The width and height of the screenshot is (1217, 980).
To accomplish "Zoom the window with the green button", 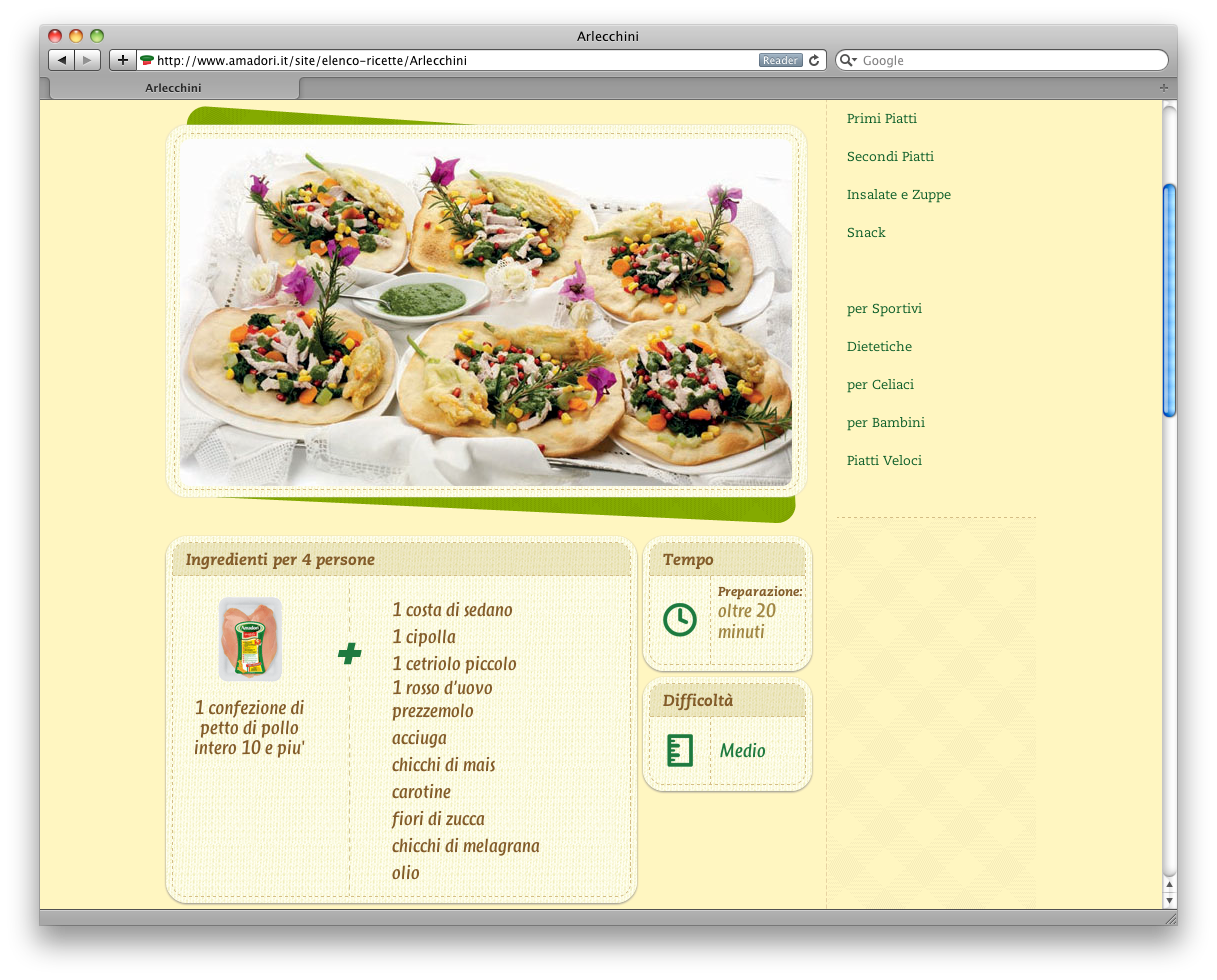I will click(97, 36).
